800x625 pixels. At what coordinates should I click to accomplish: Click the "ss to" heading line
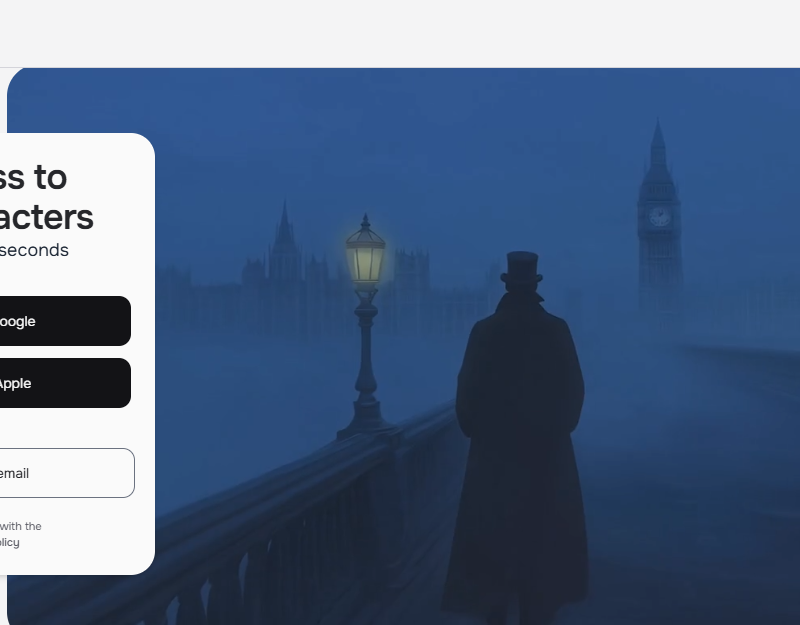[33, 178]
